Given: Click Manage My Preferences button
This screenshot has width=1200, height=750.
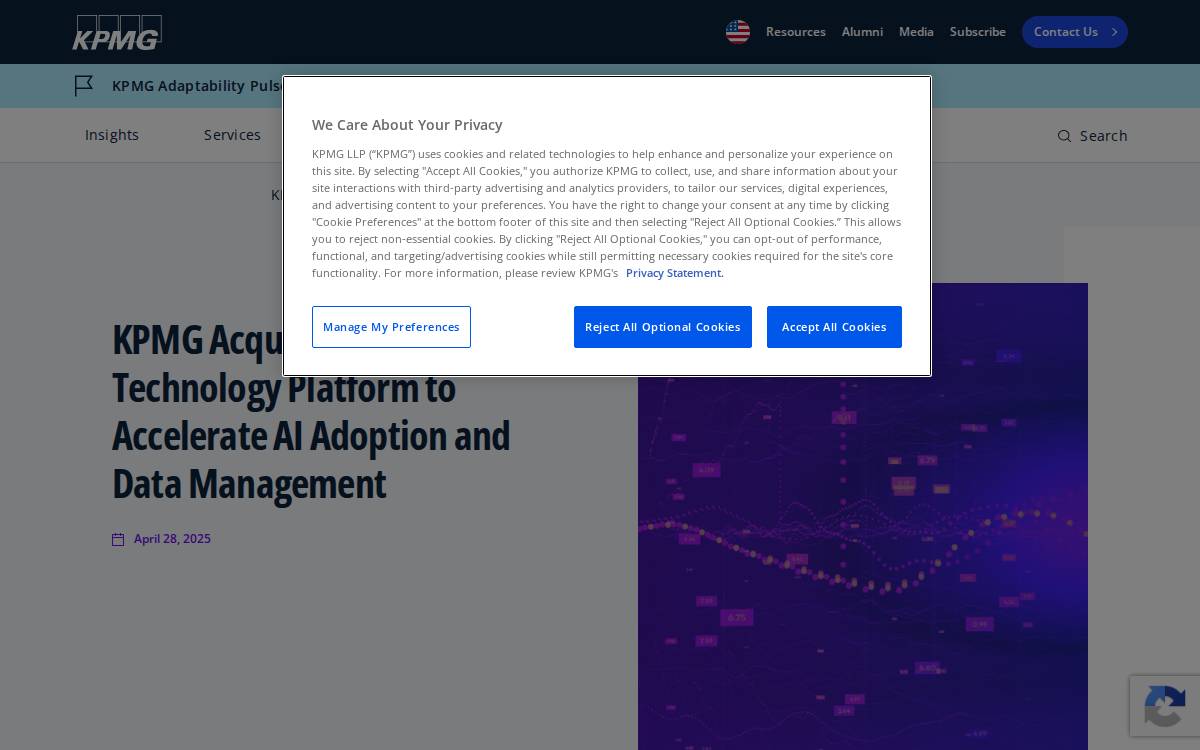Looking at the screenshot, I should [391, 327].
